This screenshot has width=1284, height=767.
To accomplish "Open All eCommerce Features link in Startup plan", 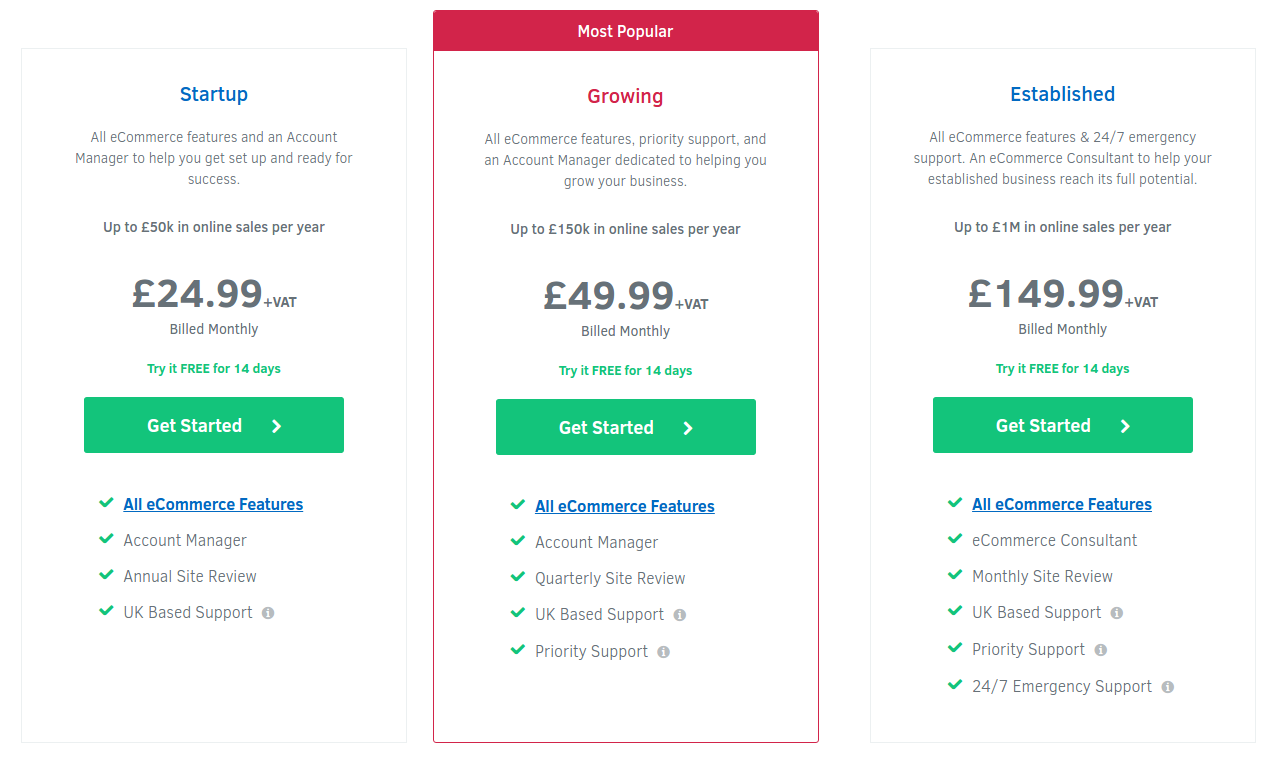I will [x=213, y=504].
